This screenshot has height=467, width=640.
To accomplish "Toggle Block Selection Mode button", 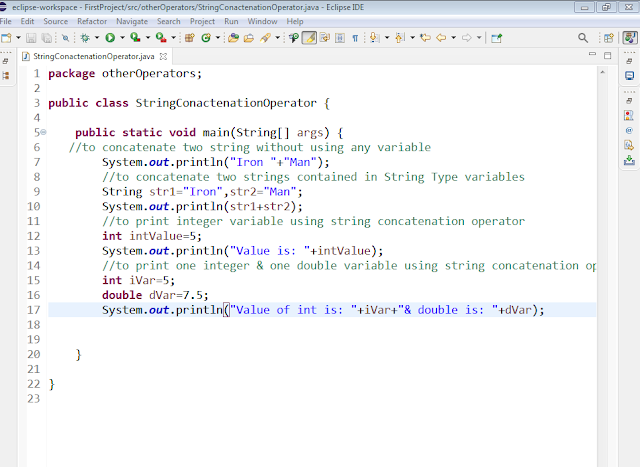I will [340, 38].
